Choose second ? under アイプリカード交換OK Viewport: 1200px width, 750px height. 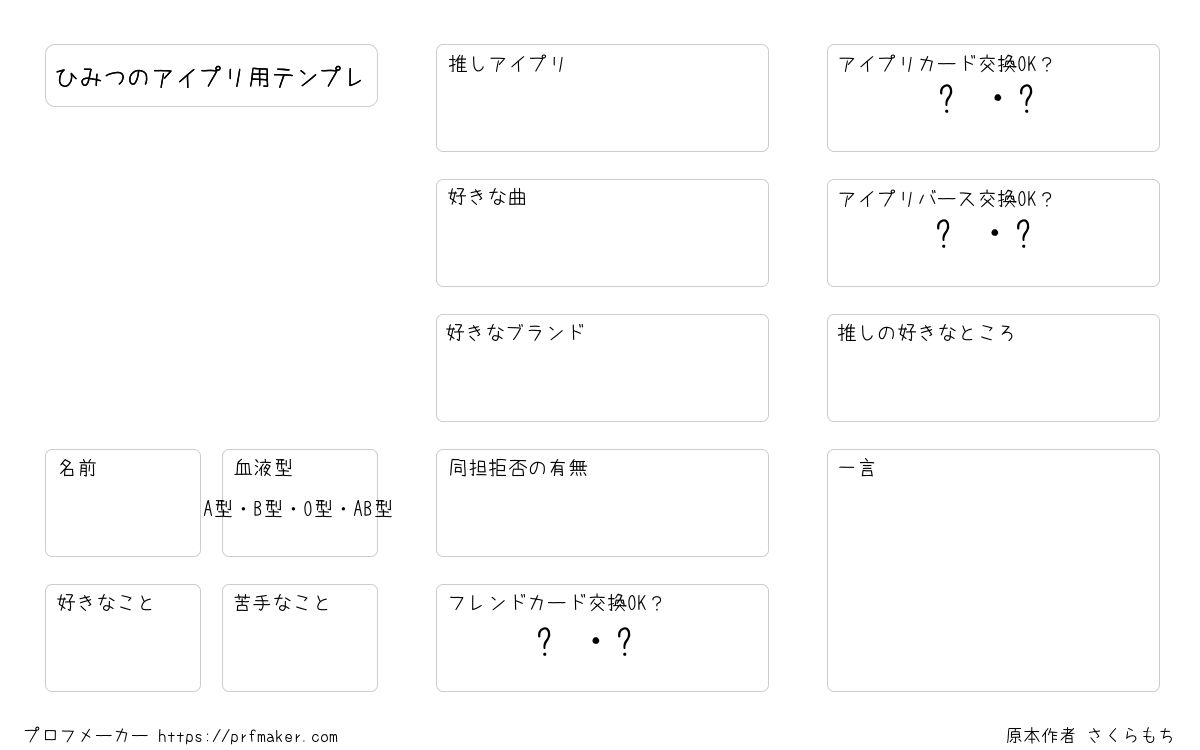1025,100
